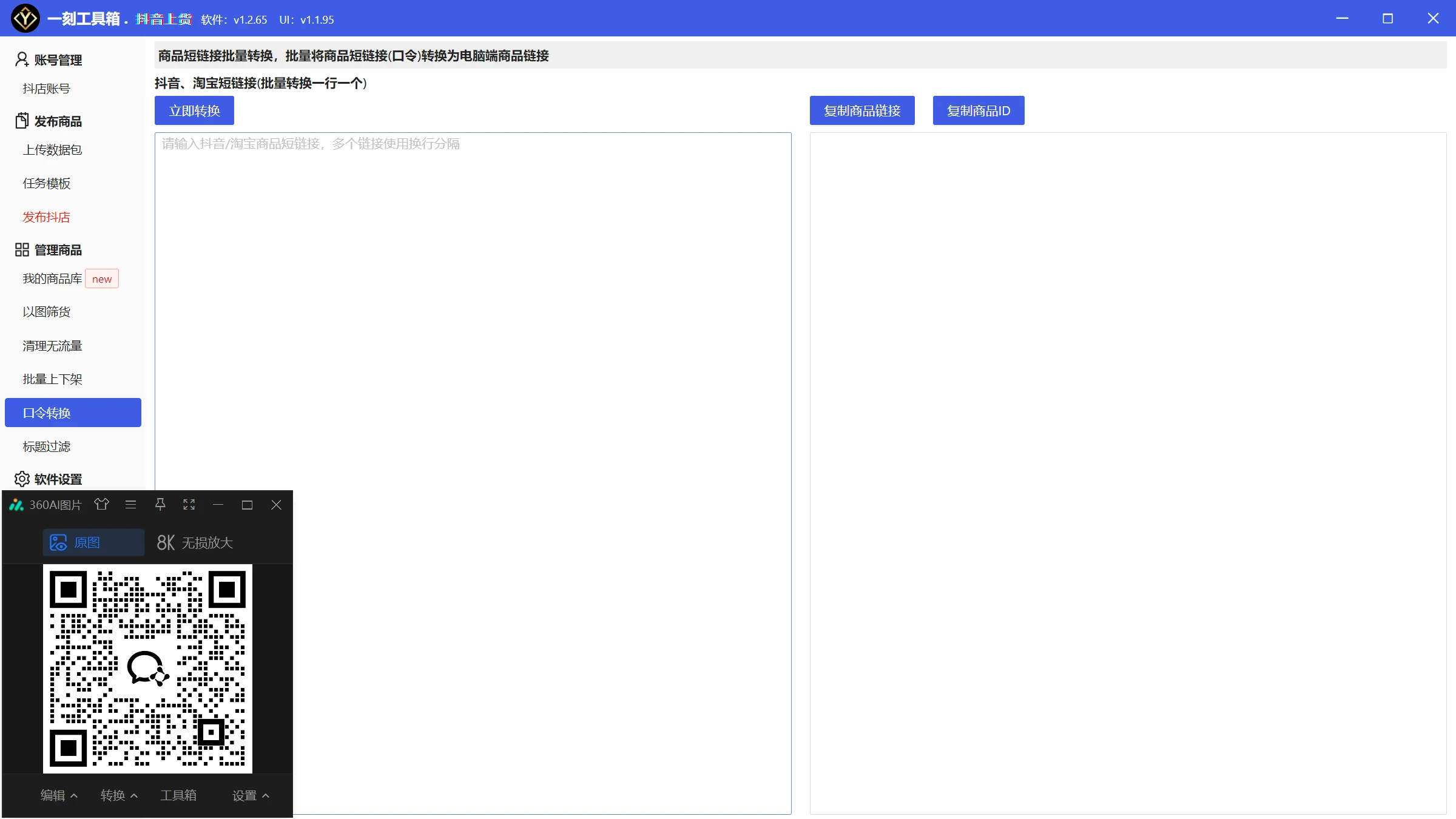
Task: Expand the 编辑 menu in the image viewer
Action: [59, 795]
